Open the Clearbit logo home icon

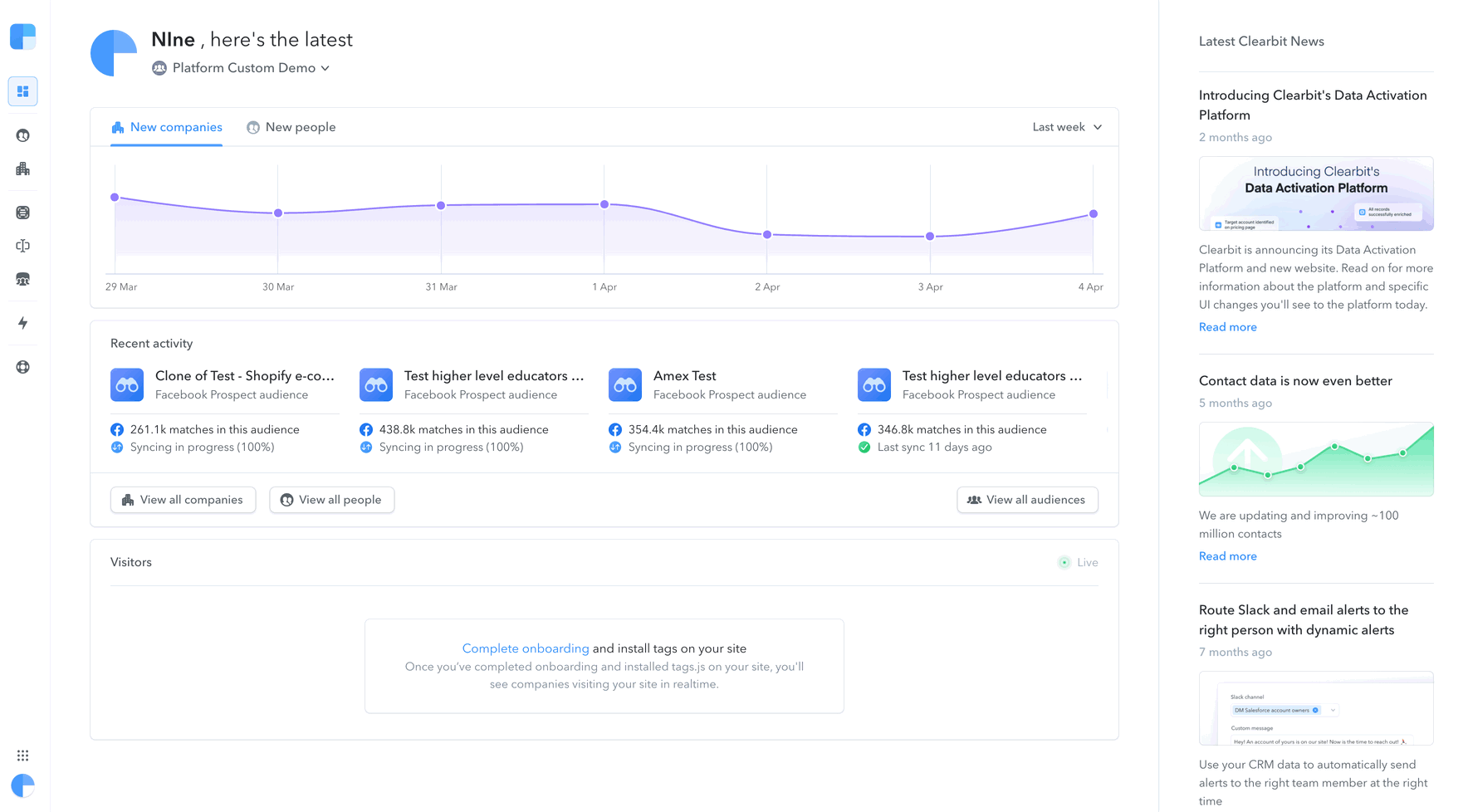coord(22,37)
